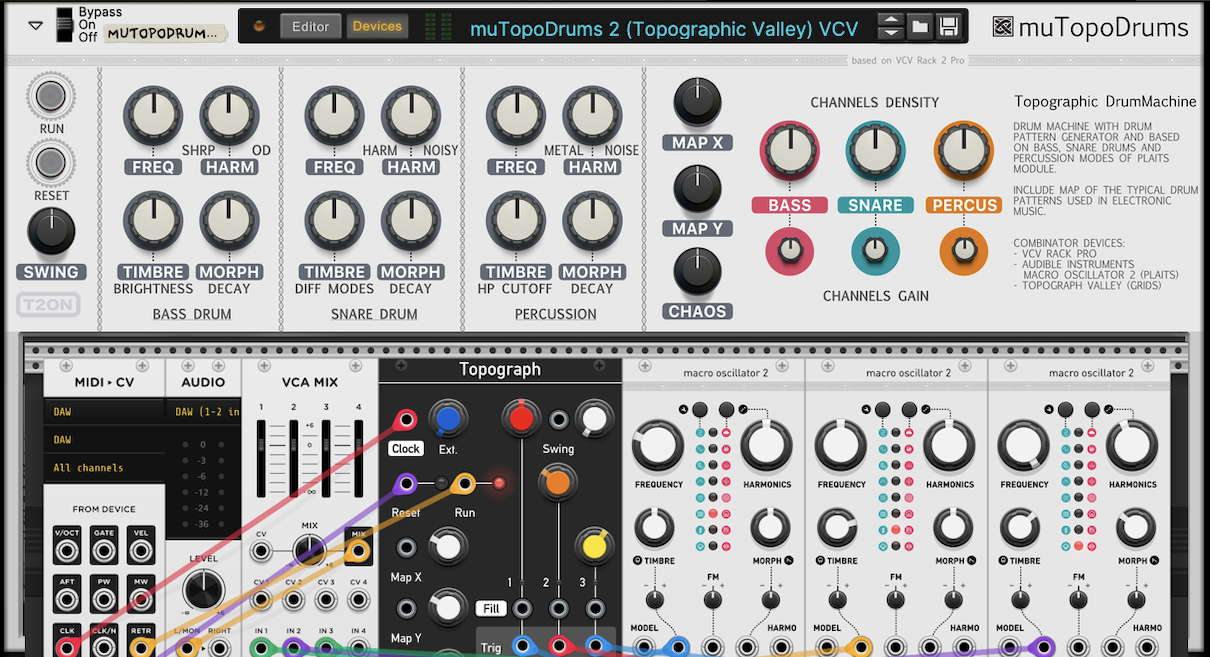Click the small orange PERCUS channel gain knob

(x=964, y=251)
